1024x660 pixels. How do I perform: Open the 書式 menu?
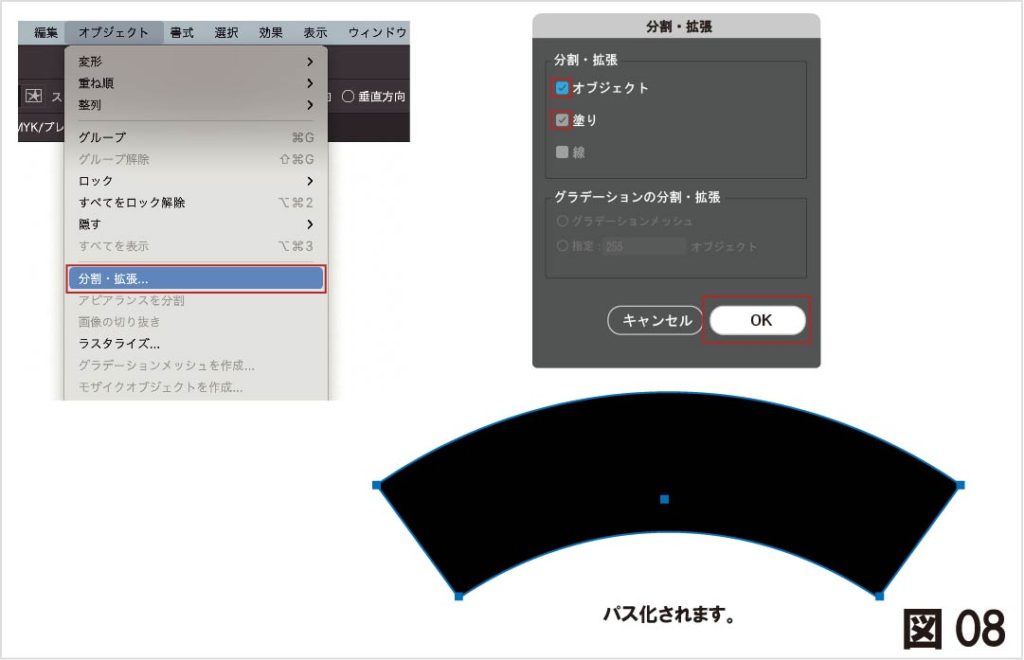point(181,33)
